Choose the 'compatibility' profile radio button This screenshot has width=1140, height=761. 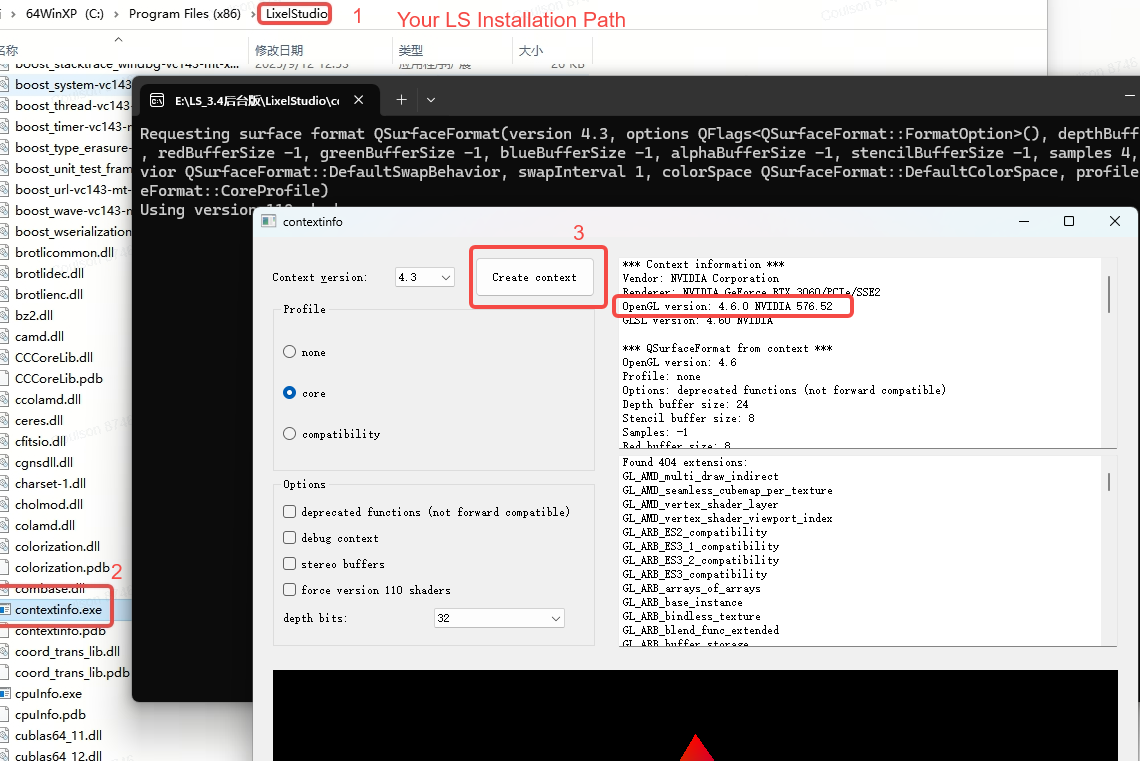[x=289, y=433]
